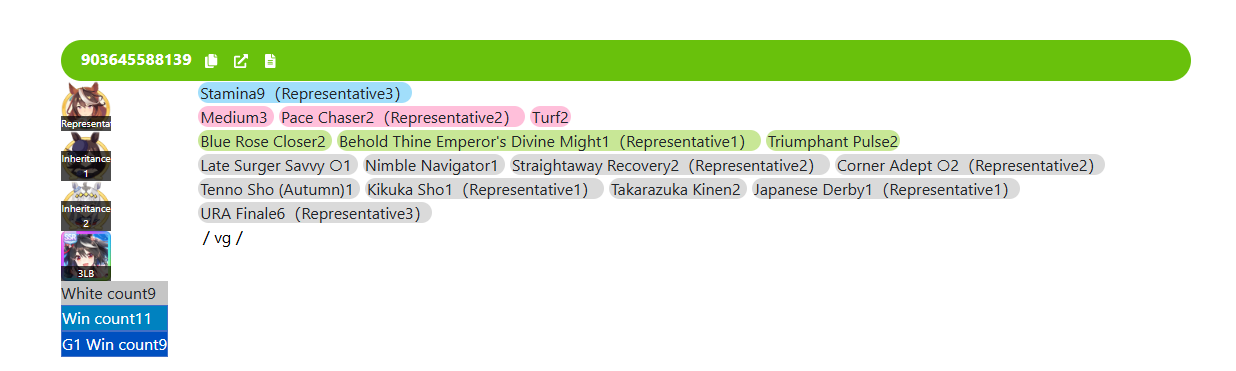Click the Triumphant Pulse2 green tag
The image size is (1236, 371).
tap(834, 141)
